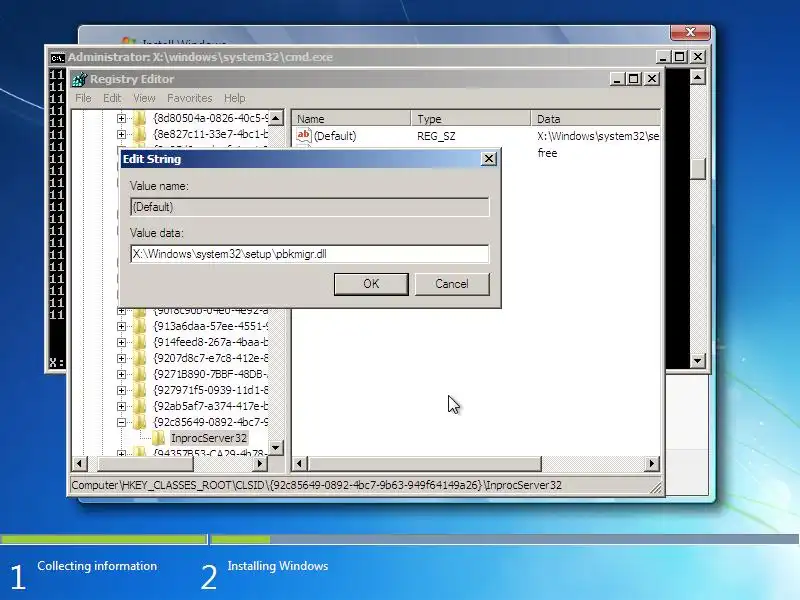The height and width of the screenshot is (600, 800).
Task: Open the View menu in Registry Editor
Action: (x=144, y=98)
